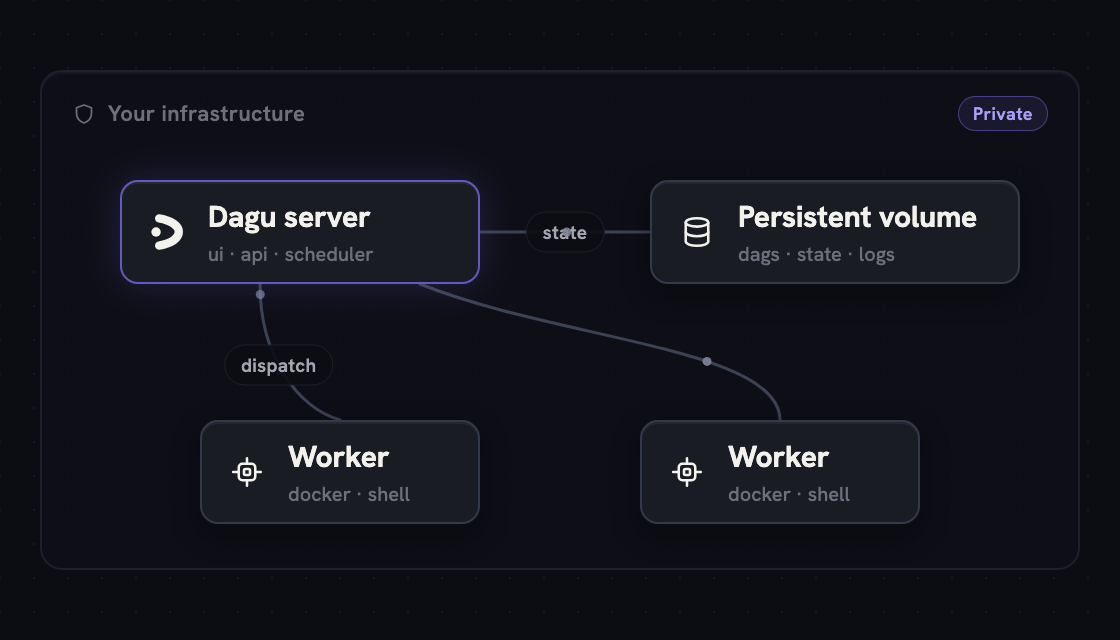1120x640 pixels.
Task: Click the ui · api · scheduler subtitle
Action: (291, 254)
